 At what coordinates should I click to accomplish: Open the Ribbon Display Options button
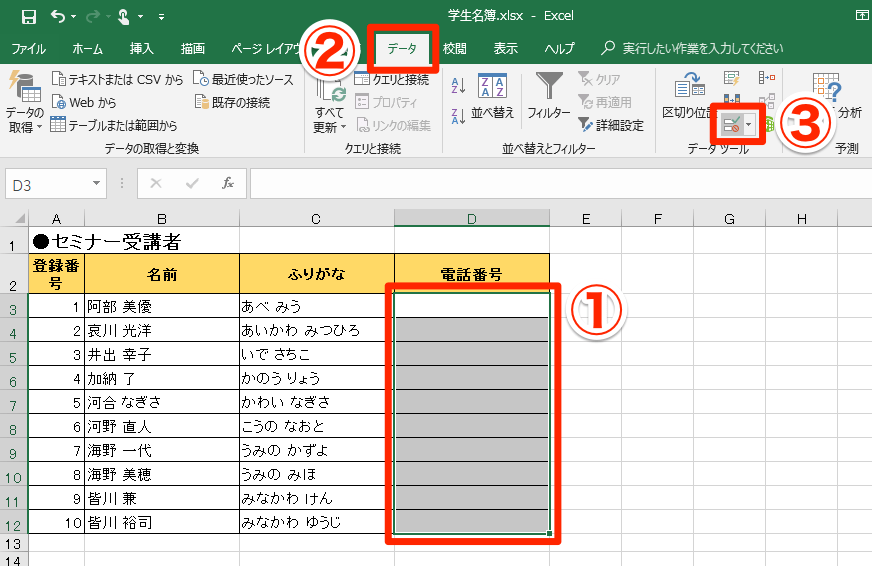862,16
